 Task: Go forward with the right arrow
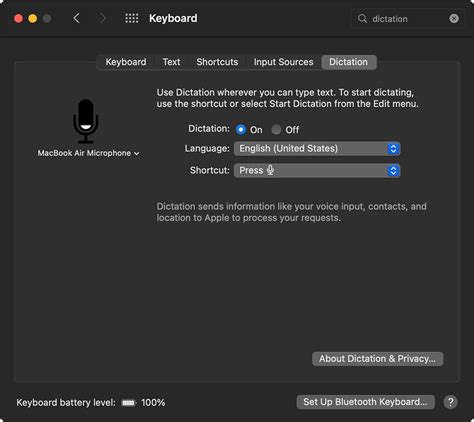[x=102, y=18]
